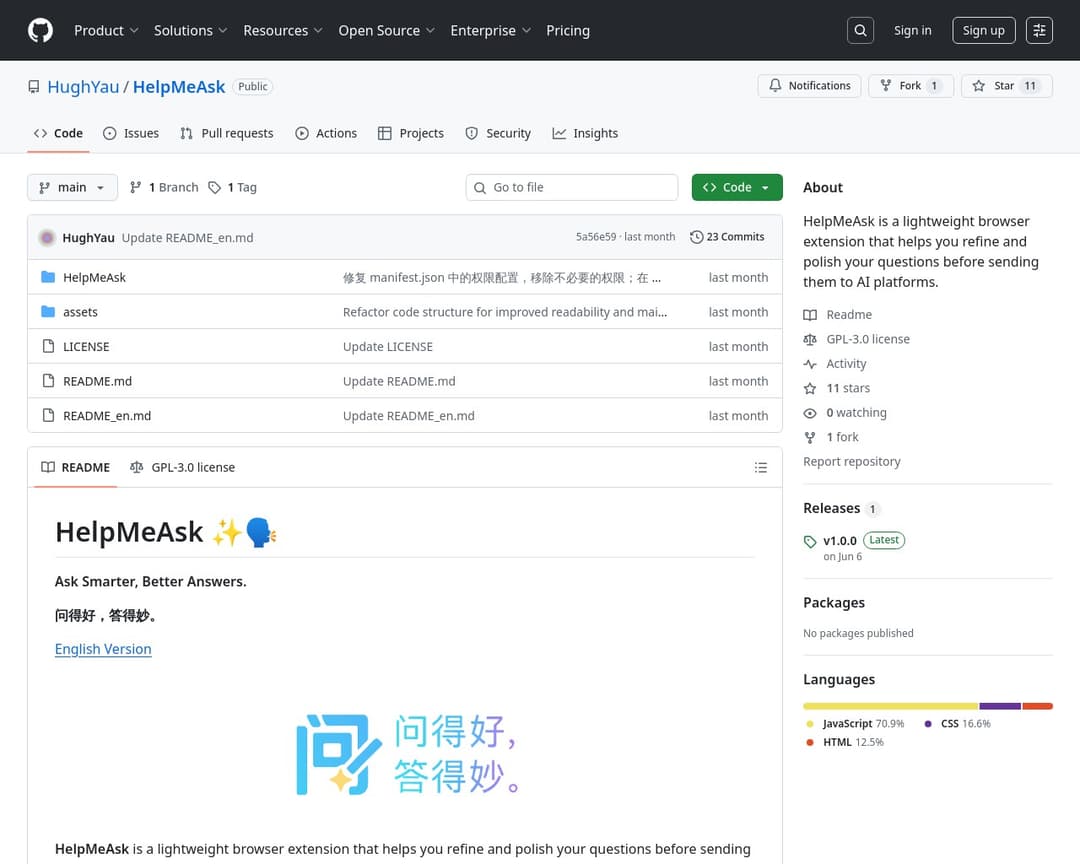This screenshot has height=864, width=1080.
Task: Click the tag icon beside 1 Tag
Action: pyautogui.click(x=215, y=187)
